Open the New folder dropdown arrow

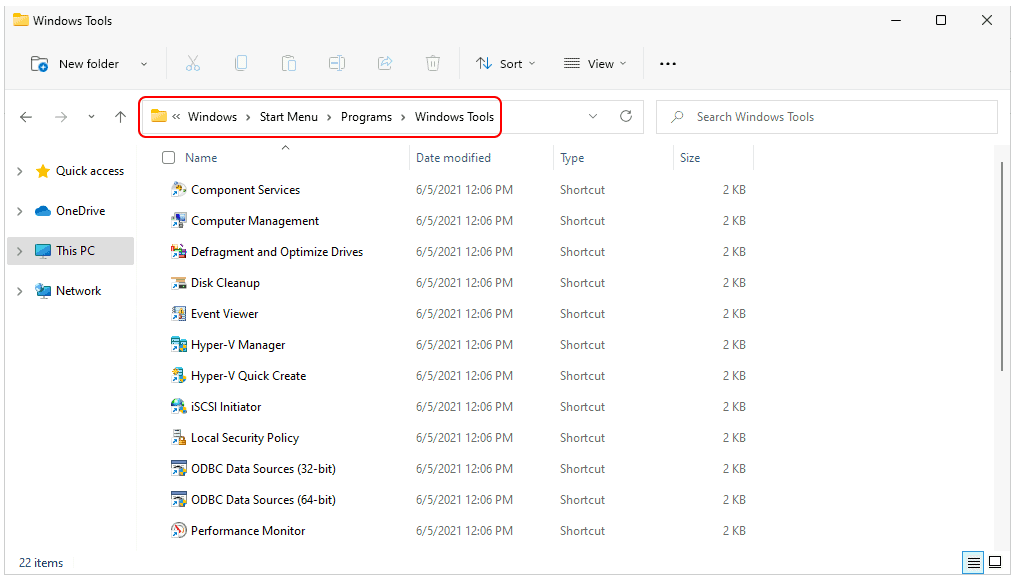(144, 64)
